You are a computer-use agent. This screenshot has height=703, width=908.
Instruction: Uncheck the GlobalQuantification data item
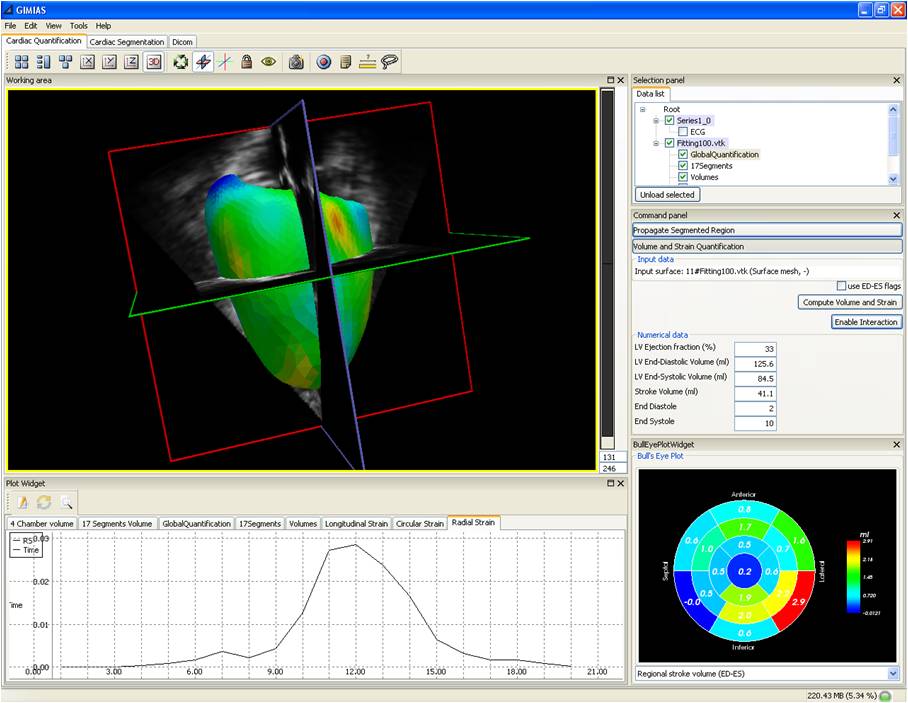tap(683, 155)
